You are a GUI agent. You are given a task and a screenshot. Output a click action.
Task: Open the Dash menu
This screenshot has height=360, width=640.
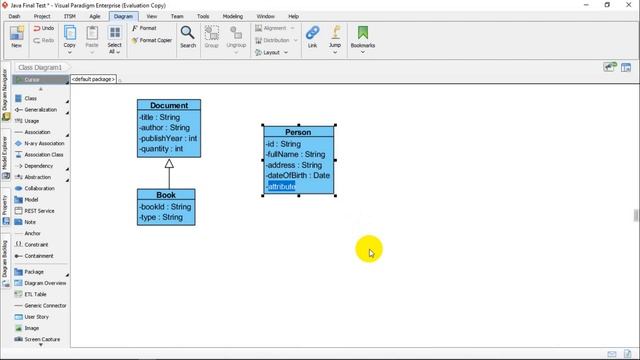[14, 16]
